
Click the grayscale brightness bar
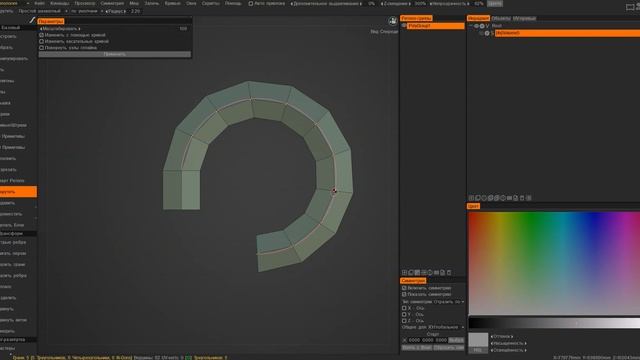[x=554, y=323]
